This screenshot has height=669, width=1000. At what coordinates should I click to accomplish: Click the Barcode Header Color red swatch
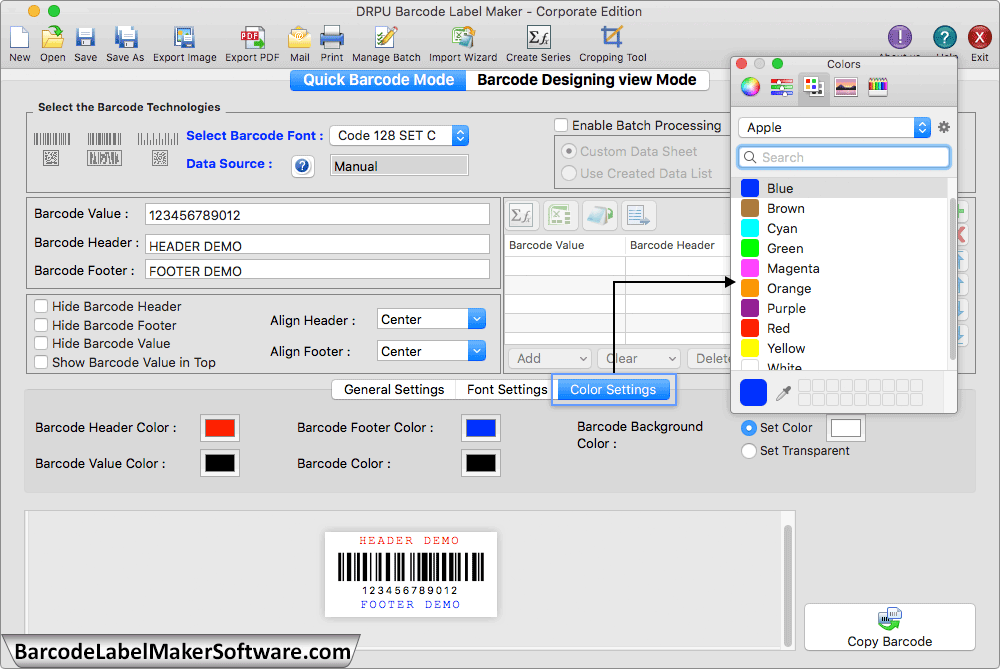[220, 427]
